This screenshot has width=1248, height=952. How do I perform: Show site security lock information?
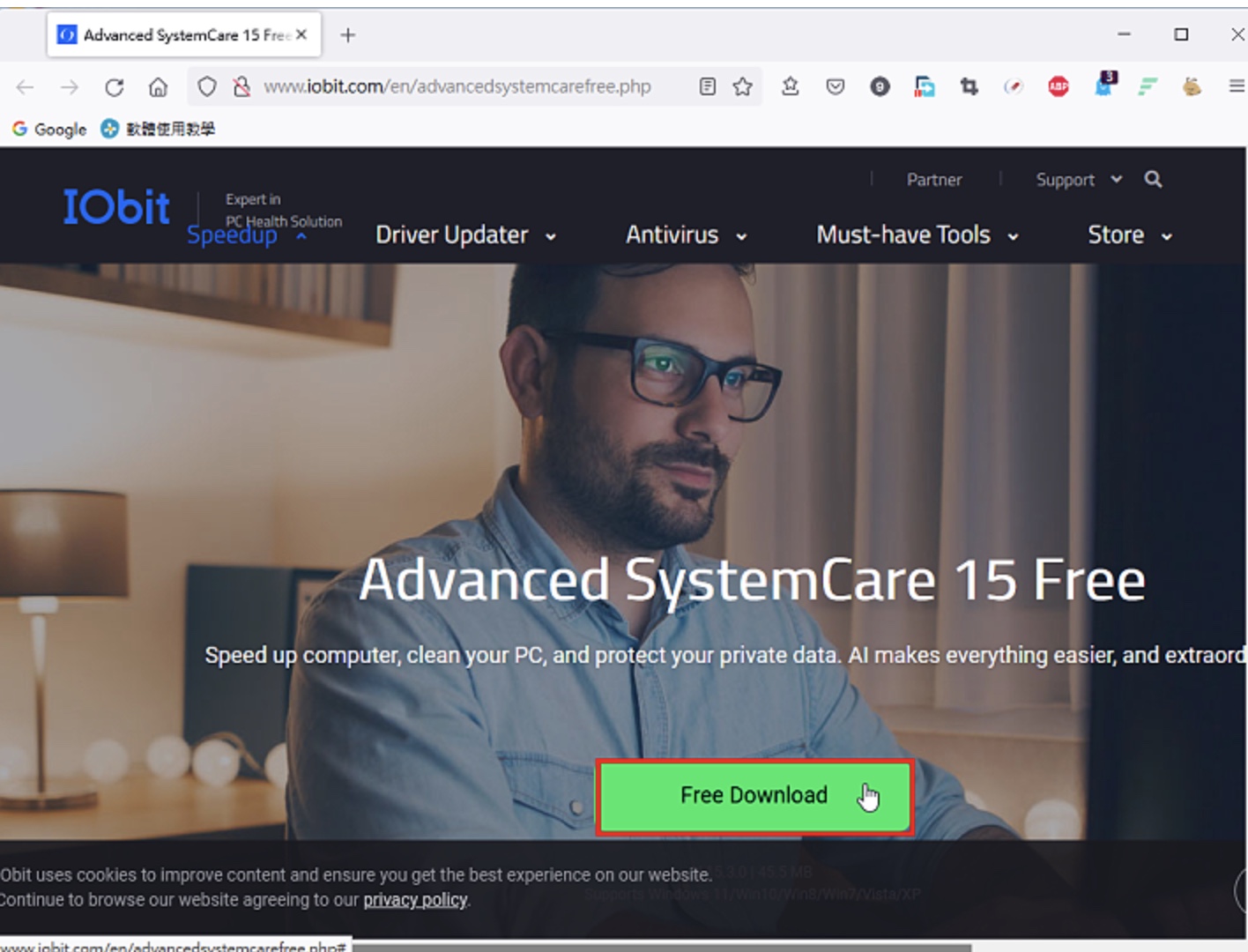coord(241,86)
